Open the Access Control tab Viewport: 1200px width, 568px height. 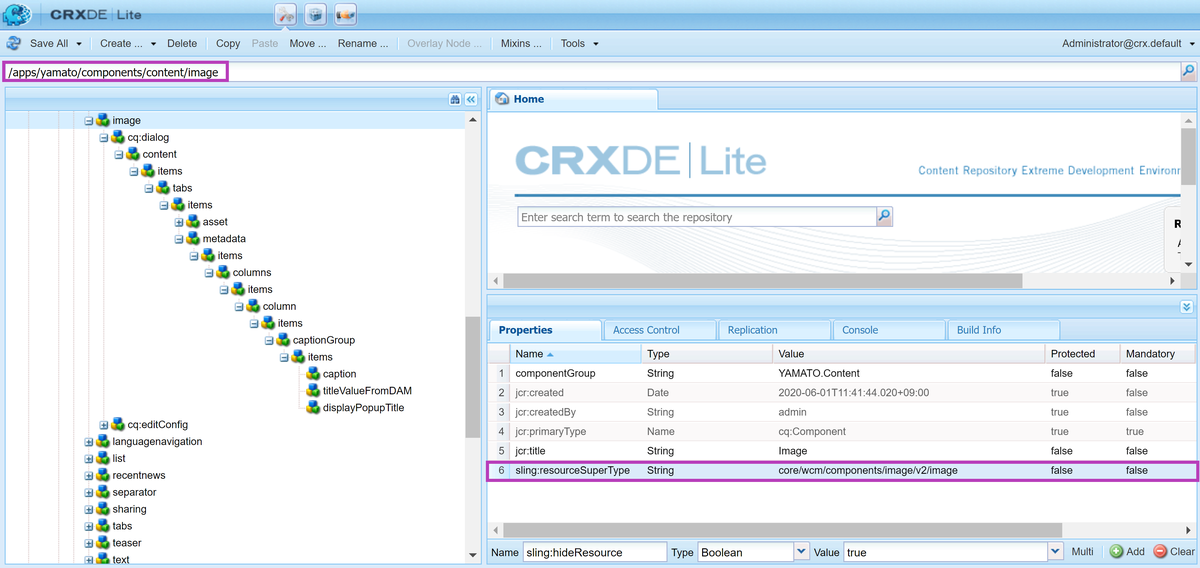coord(660,330)
